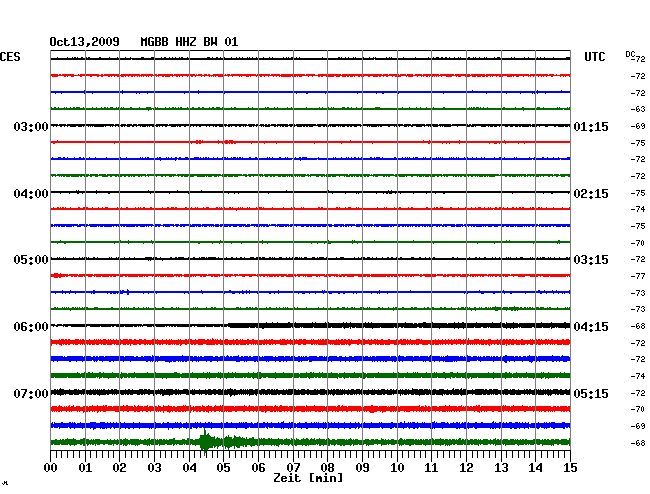650x494 pixels.
Task: Click minute tick label 13 on the axis
Action: (501, 467)
